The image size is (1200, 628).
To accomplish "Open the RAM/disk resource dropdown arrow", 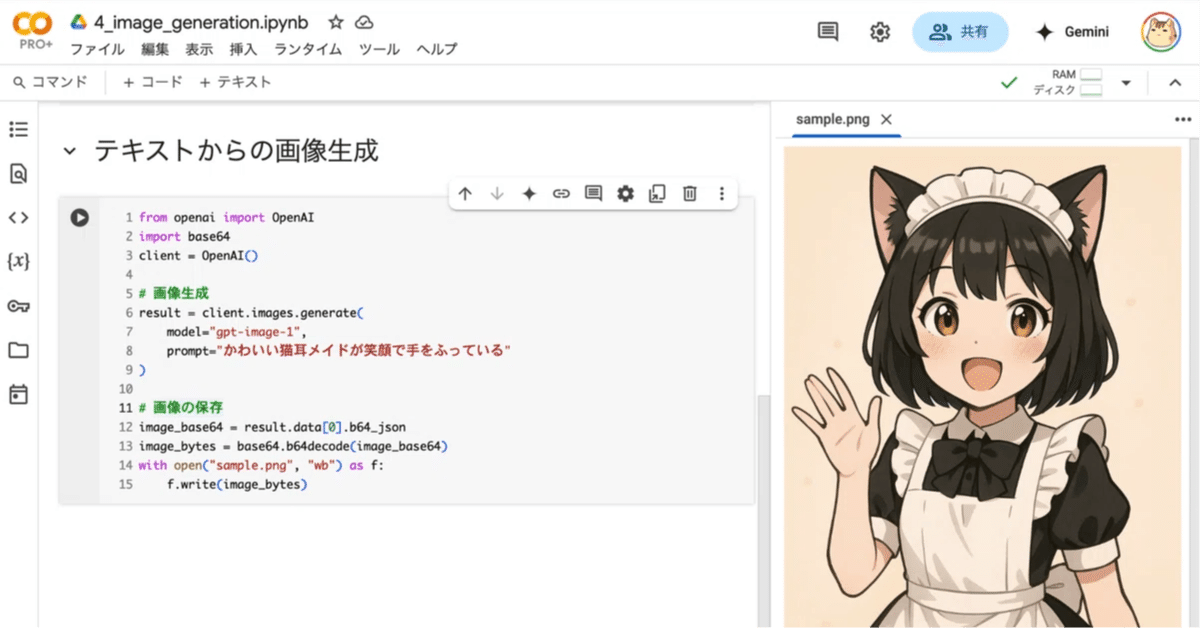I will click(1126, 83).
